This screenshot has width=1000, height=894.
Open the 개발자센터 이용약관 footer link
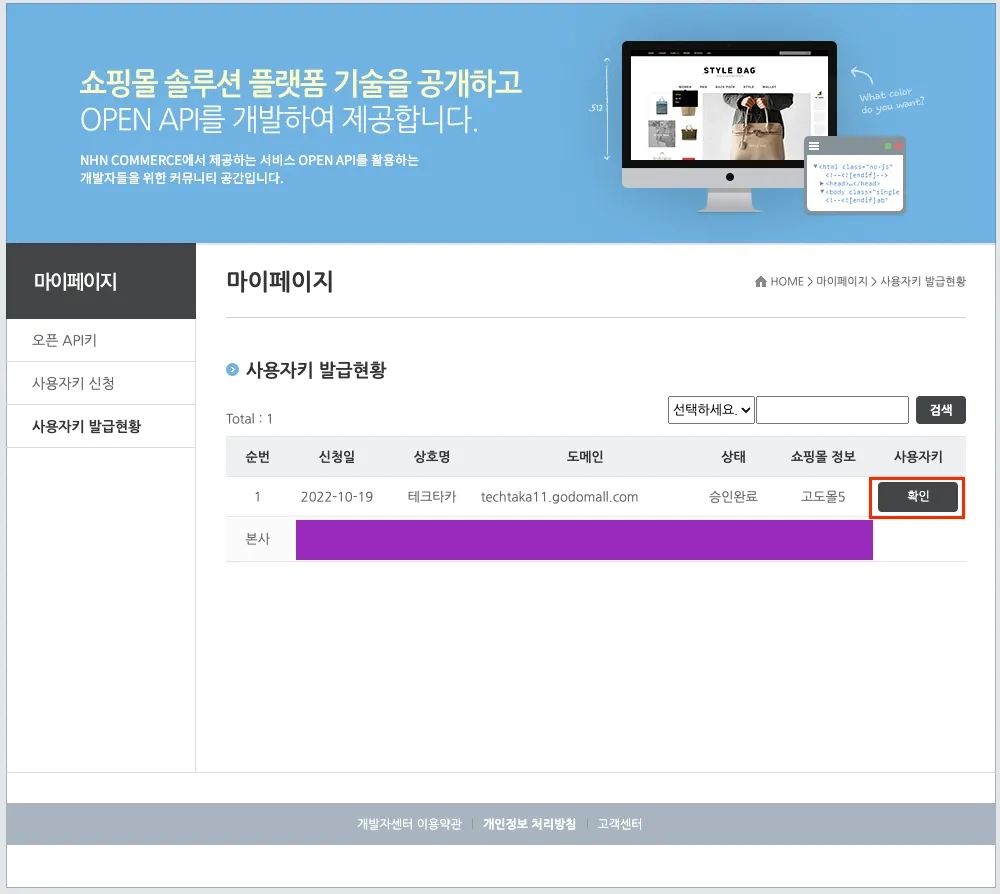click(x=409, y=824)
